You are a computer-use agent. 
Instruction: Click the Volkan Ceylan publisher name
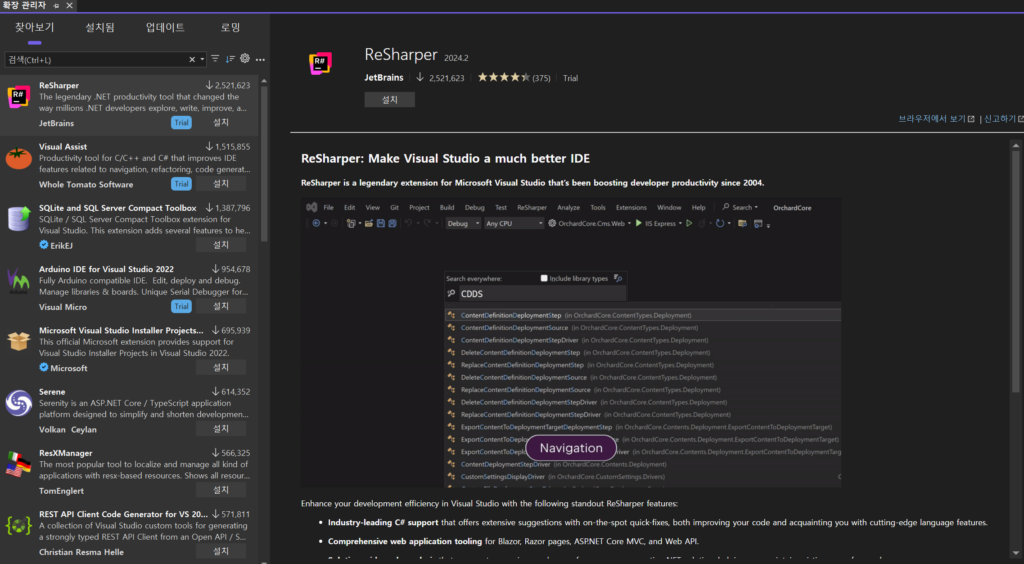67,430
